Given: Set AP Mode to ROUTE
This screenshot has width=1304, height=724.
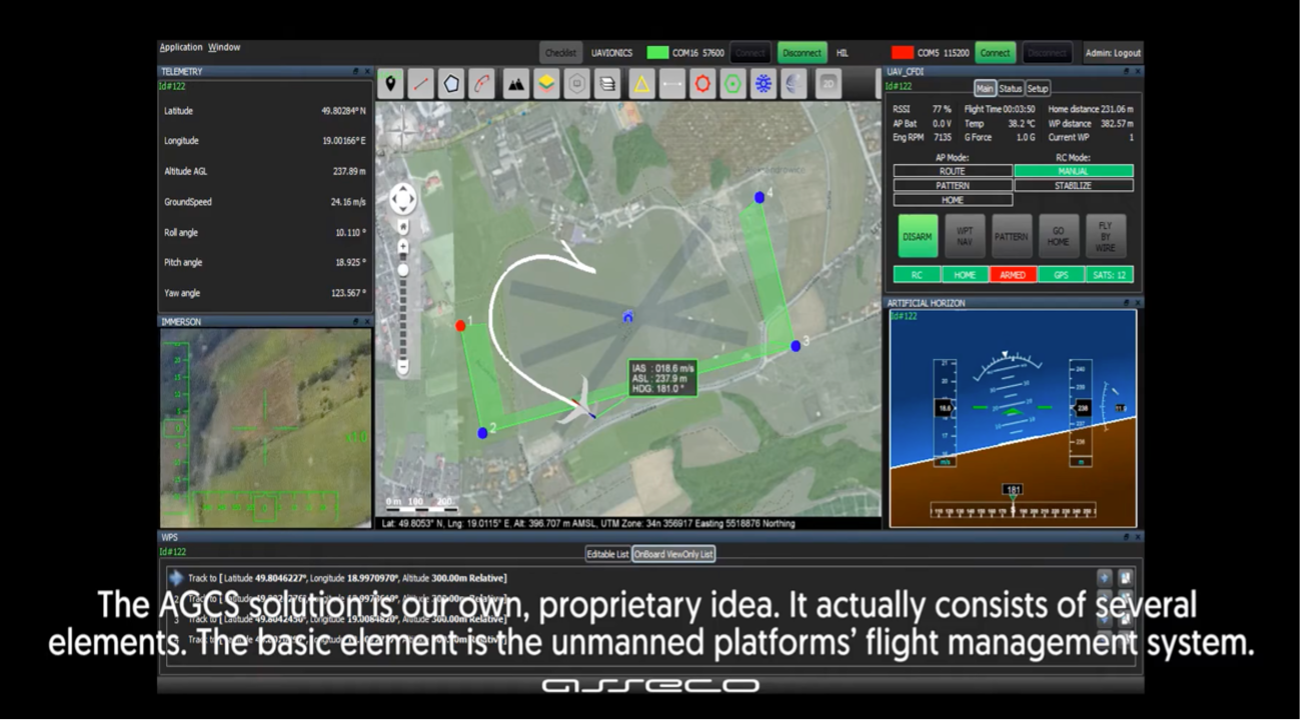Looking at the screenshot, I should [952, 171].
